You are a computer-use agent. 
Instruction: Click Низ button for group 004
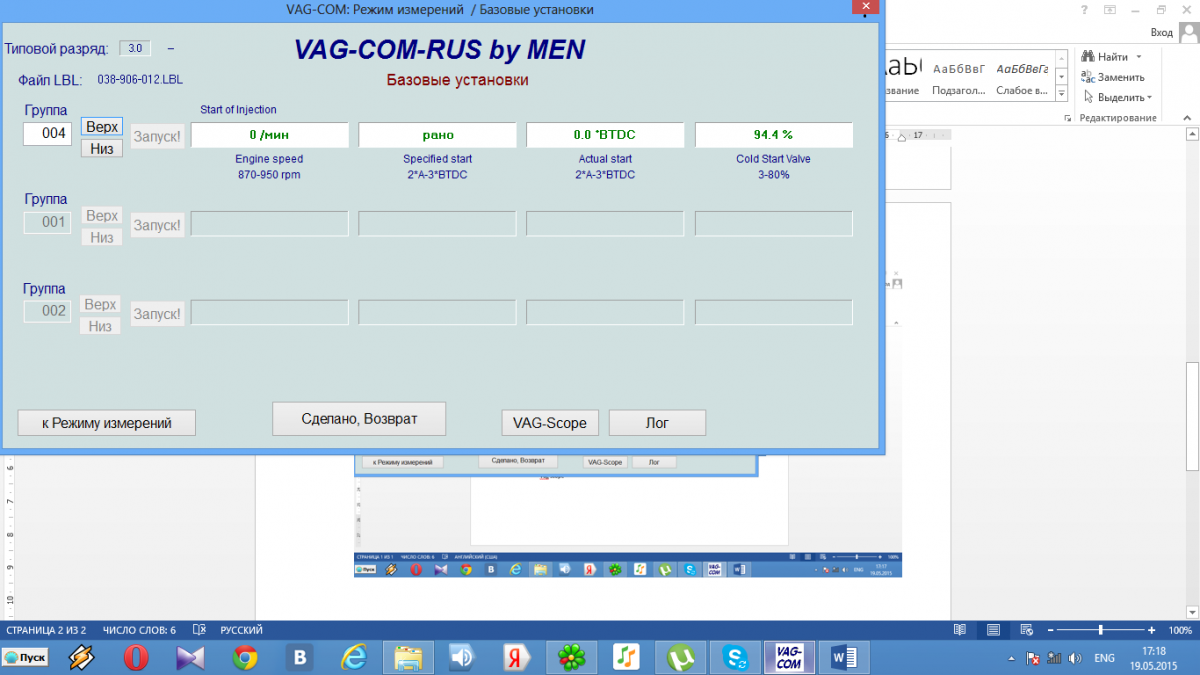101,148
